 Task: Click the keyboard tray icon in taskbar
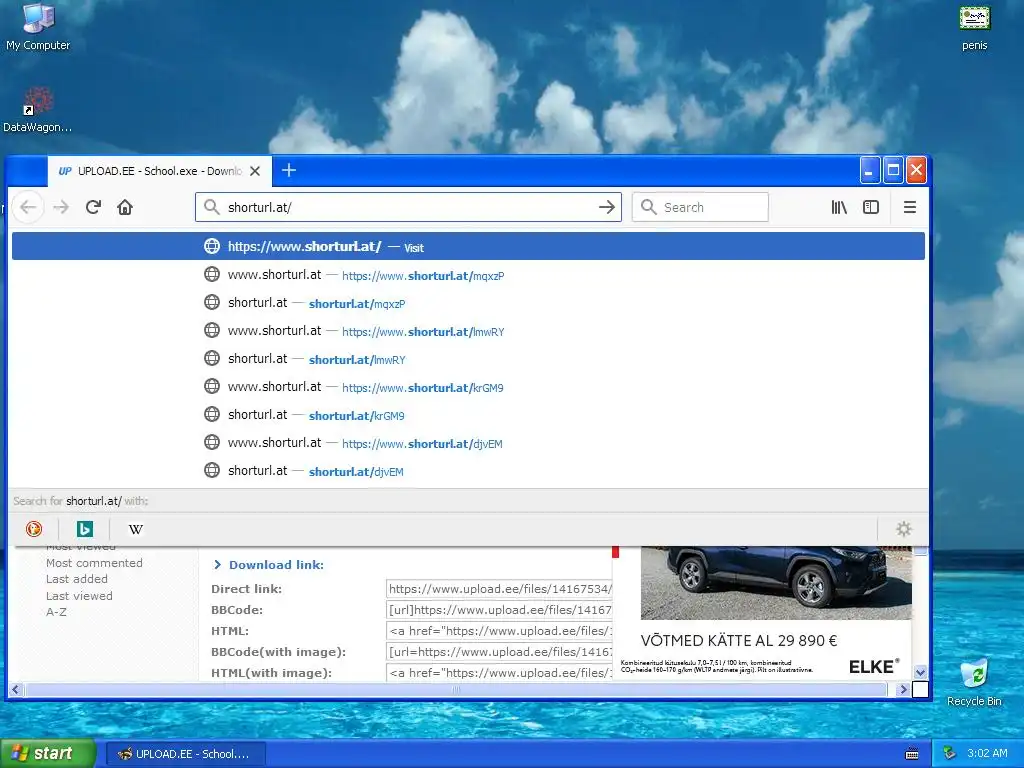[912, 754]
